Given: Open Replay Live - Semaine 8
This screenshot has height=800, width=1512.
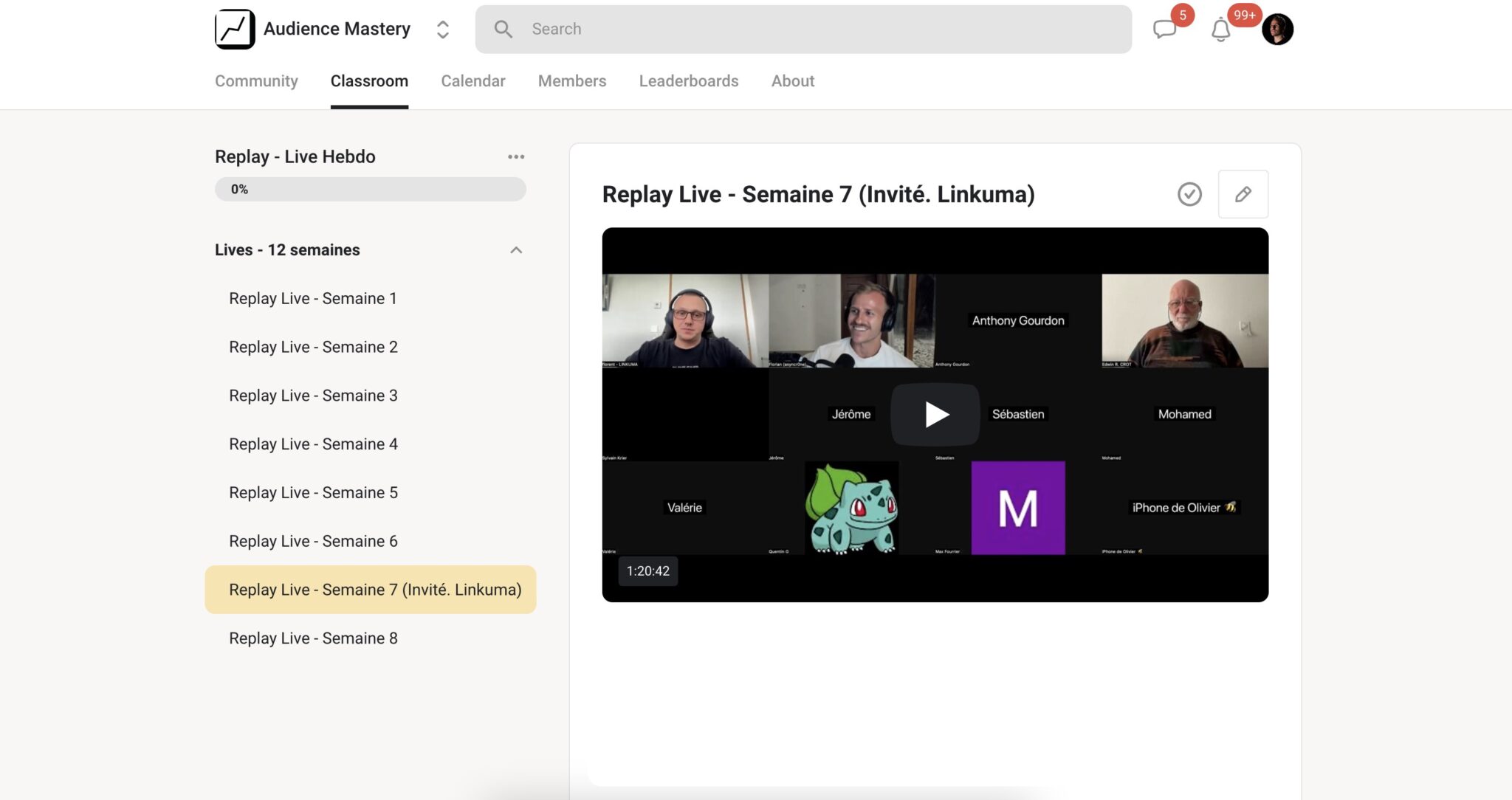Looking at the screenshot, I should click(x=371, y=638).
